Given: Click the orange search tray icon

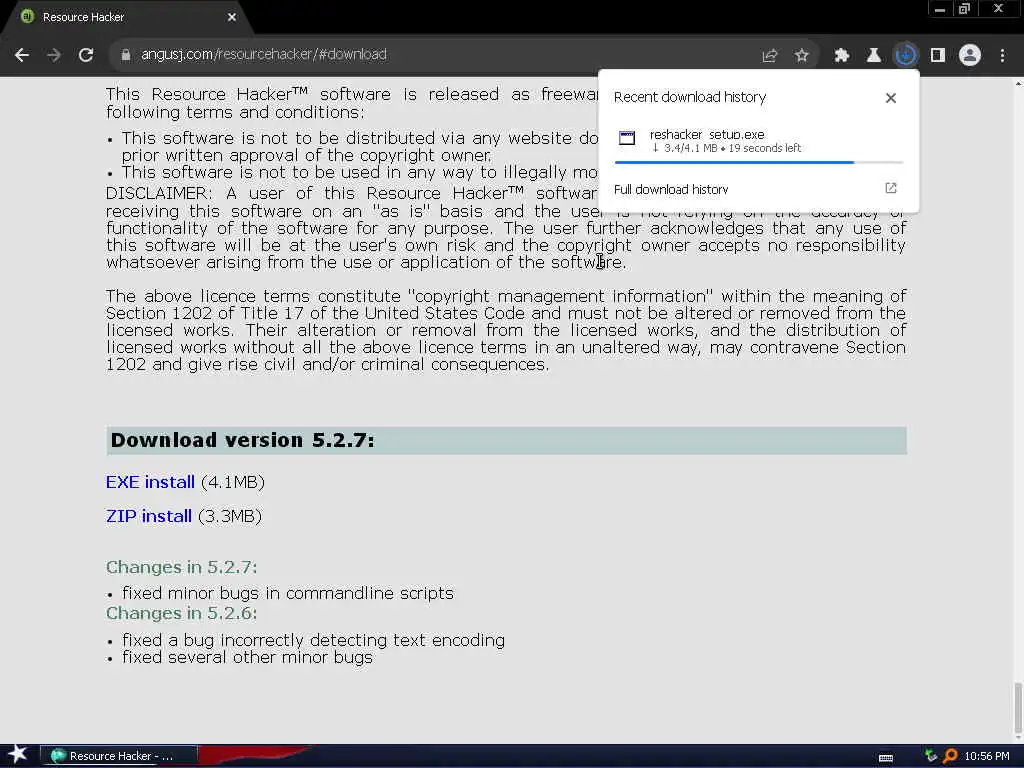Looking at the screenshot, I should pyautogui.click(x=950, y=756).
